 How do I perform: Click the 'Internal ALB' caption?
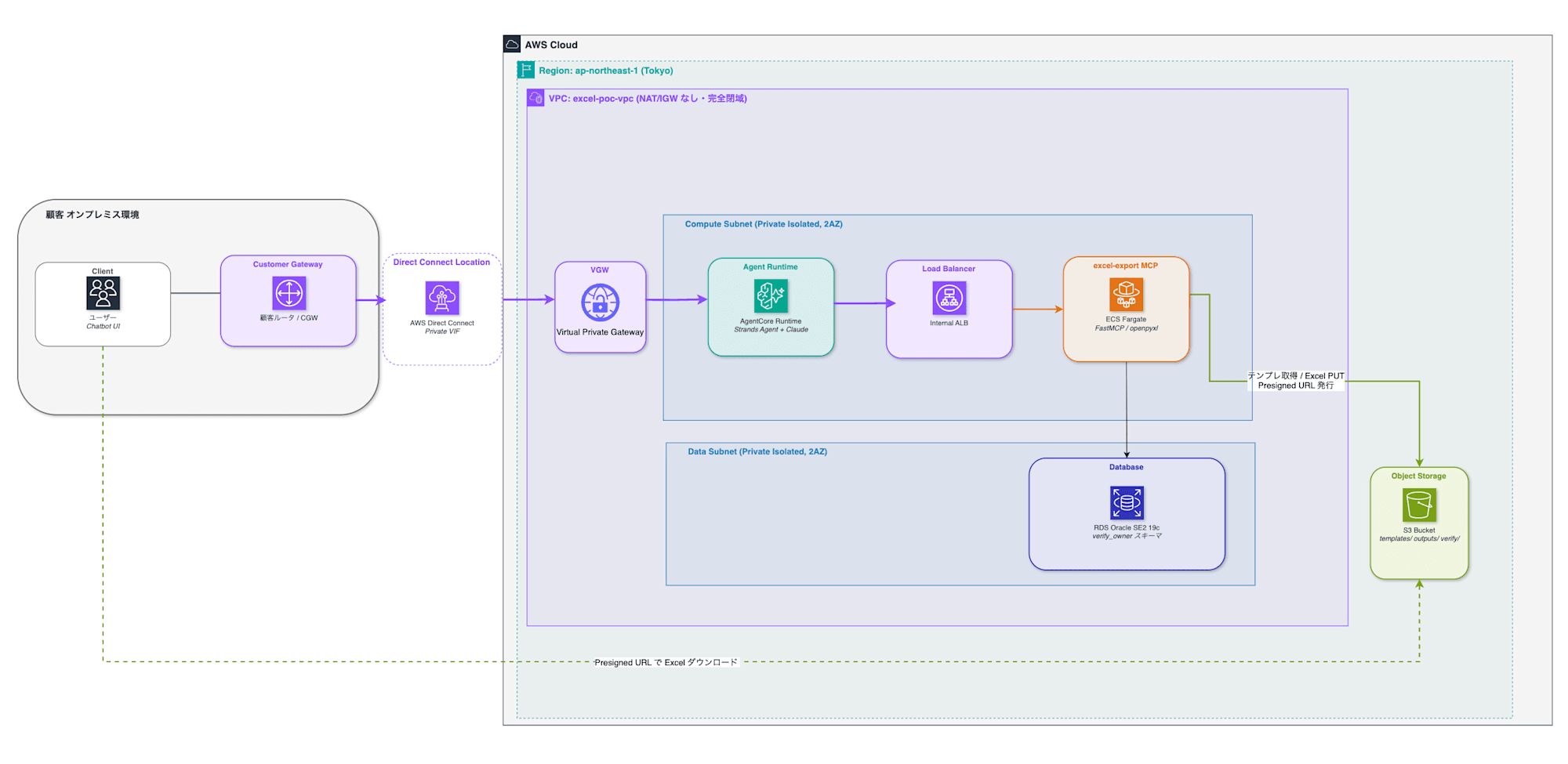point(949,323)
